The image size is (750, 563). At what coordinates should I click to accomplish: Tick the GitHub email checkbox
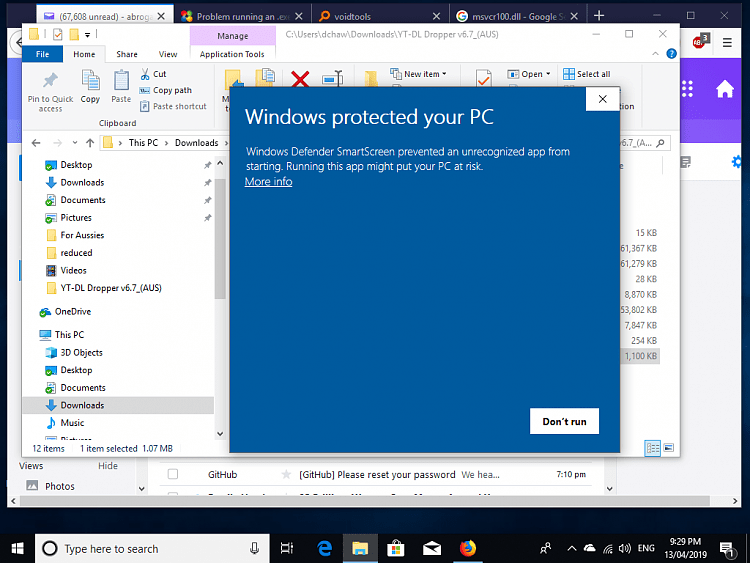point(173,474)
